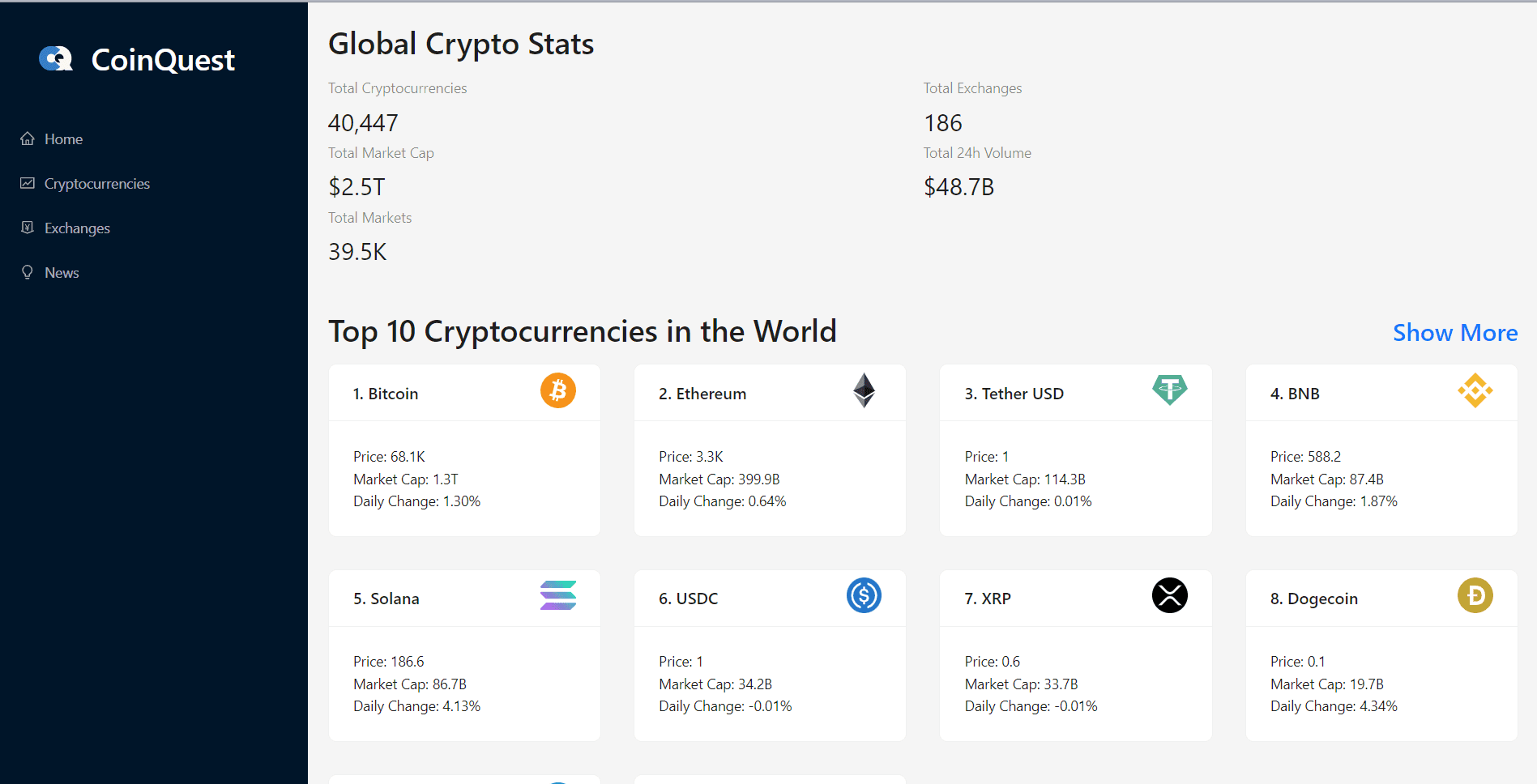Click USDC Market Cap 34.2B text

pyautogui.click(x=715, y=684)
